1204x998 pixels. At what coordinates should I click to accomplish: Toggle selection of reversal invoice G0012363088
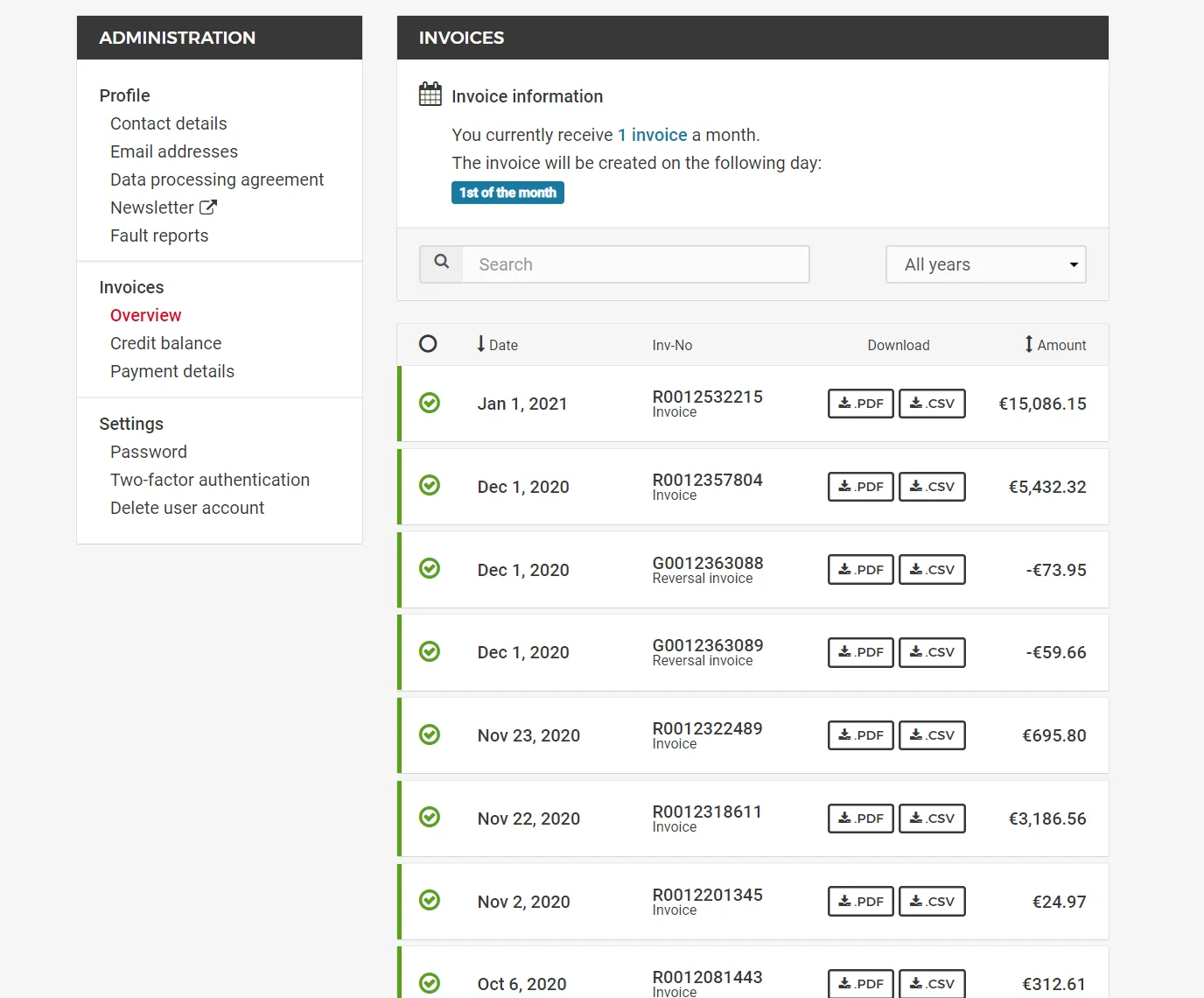click(x=430, y=568)
